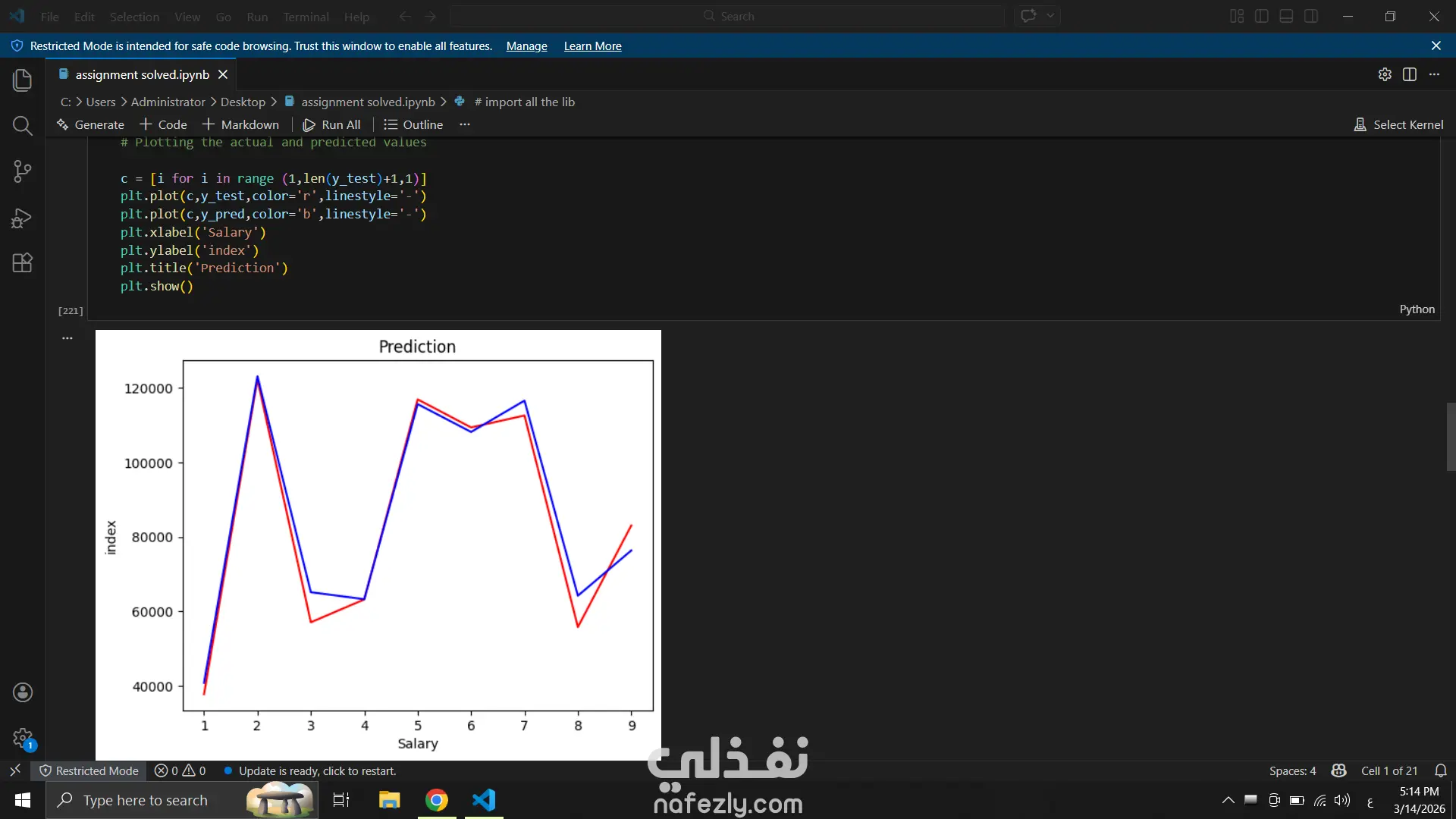Screen dimensions: 1456x819
Task: Toggle the bottom panel layout
Action: pyautogui.click(x=1286, y=16)
